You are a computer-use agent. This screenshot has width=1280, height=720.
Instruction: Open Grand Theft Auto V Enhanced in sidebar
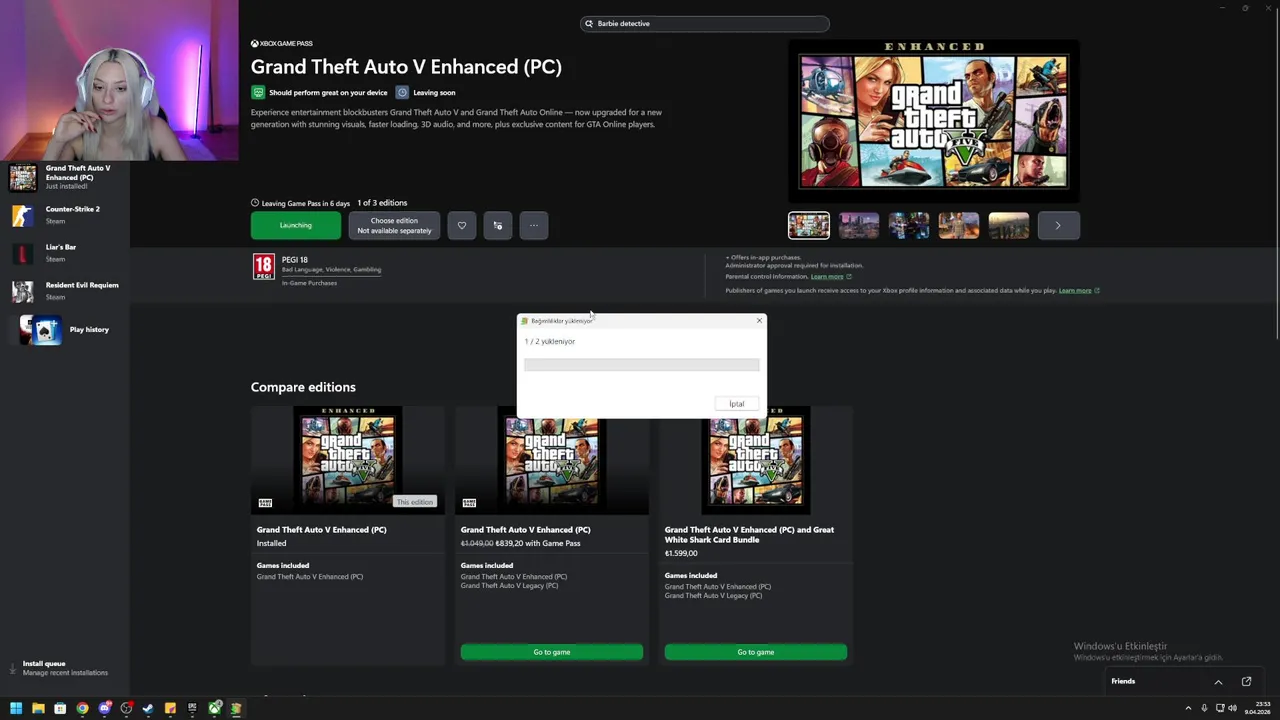(x=65, y=177)
